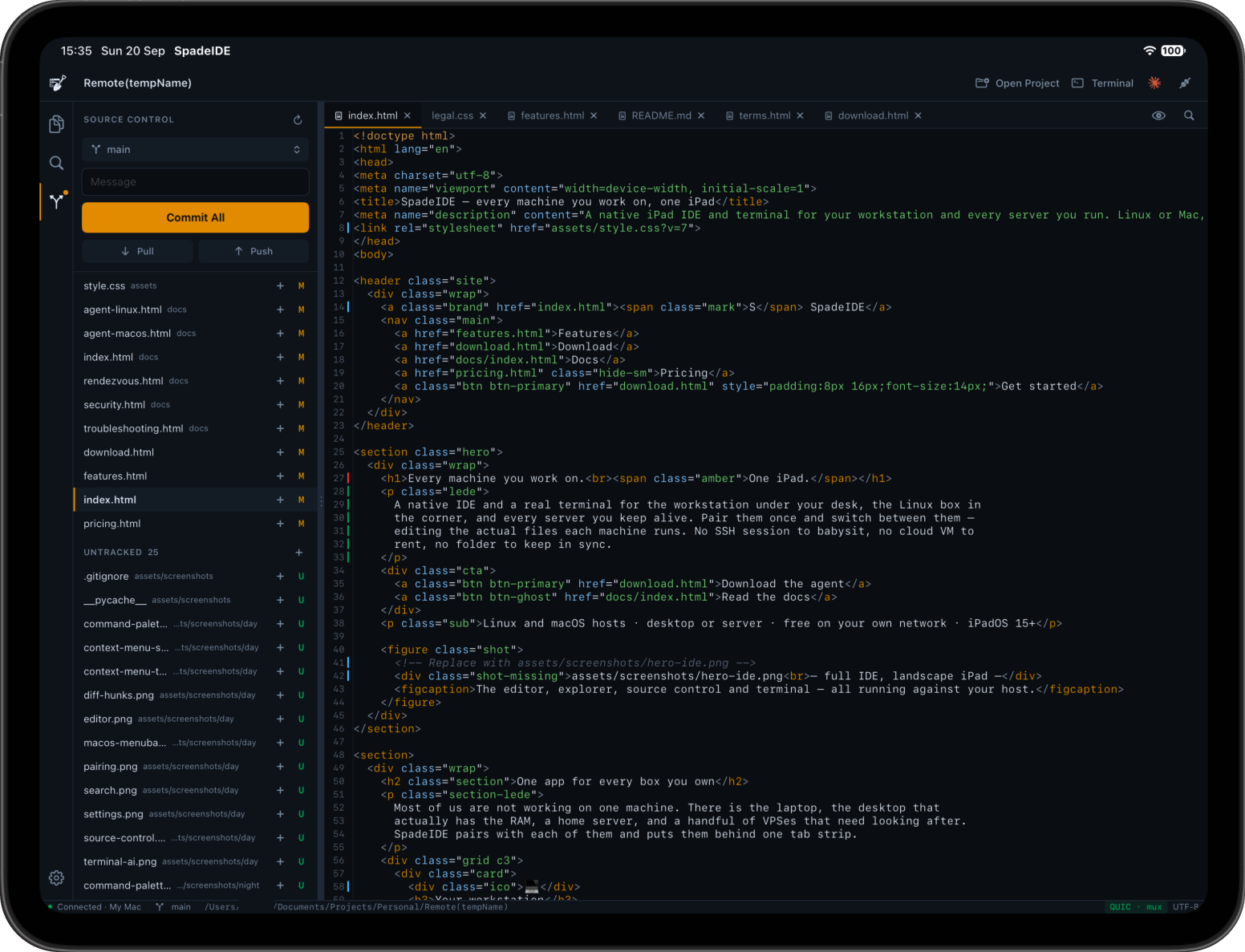Select the source control sidebar icon
1245x952 pixels.
pyautogui.click(x=56, y=201)
